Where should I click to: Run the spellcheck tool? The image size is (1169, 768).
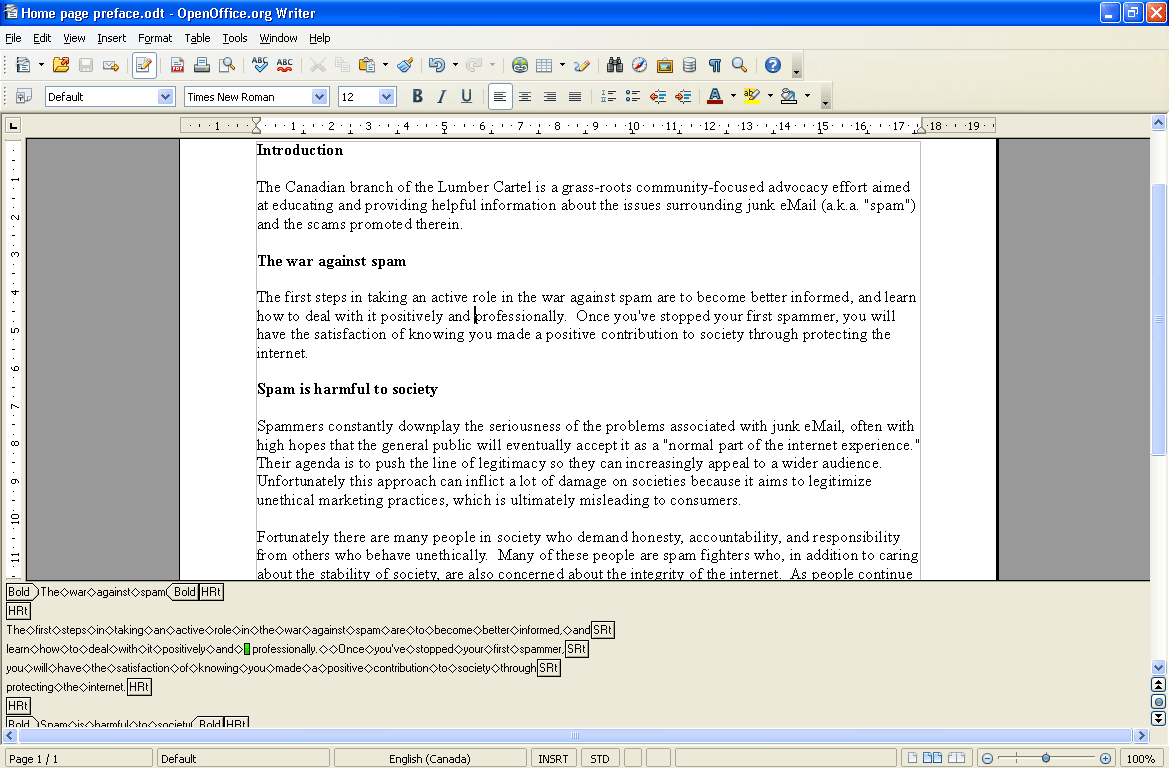pyautogui.click(x=258, y=64)
